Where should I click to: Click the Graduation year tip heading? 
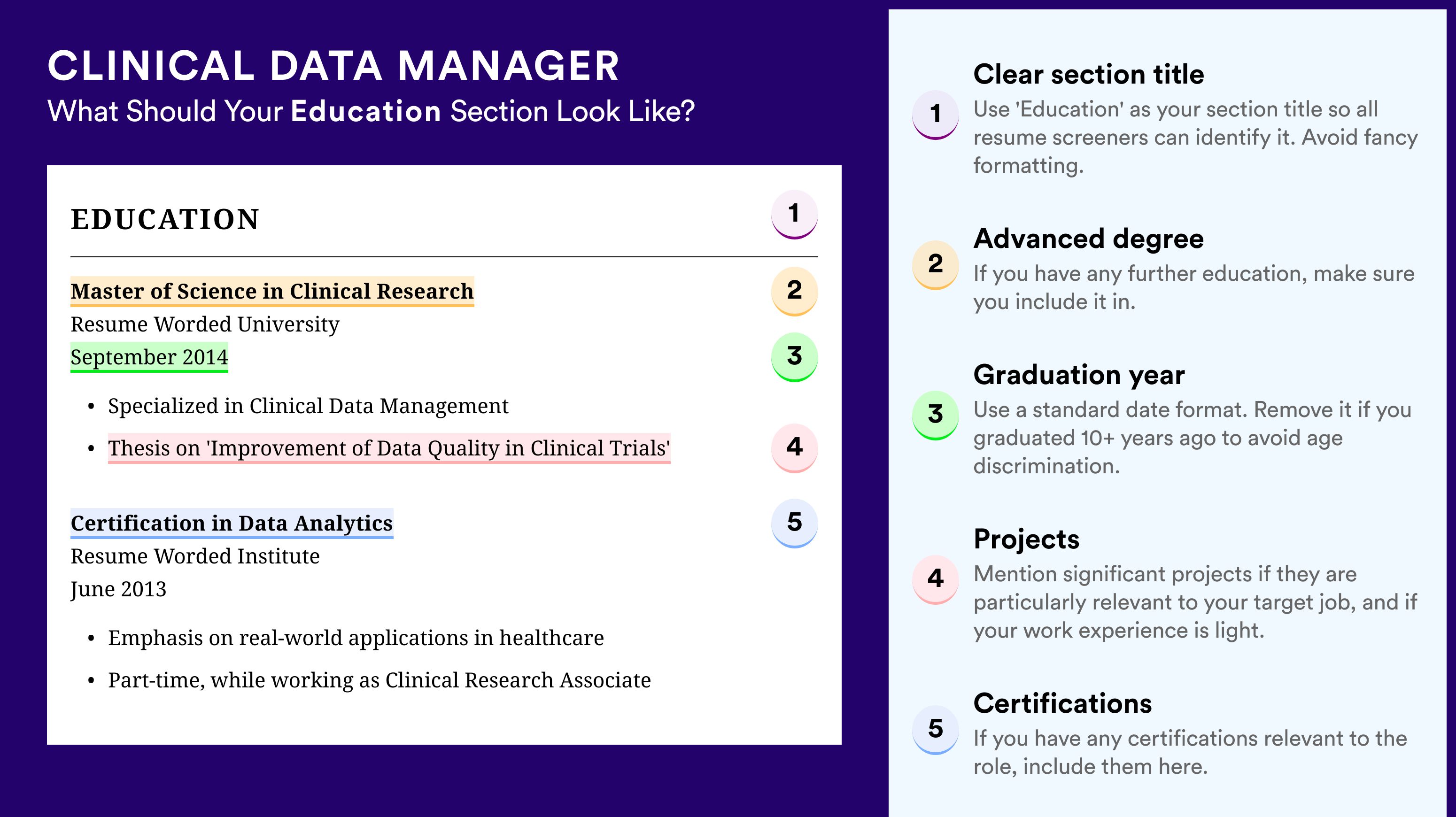coord(1079,375)
